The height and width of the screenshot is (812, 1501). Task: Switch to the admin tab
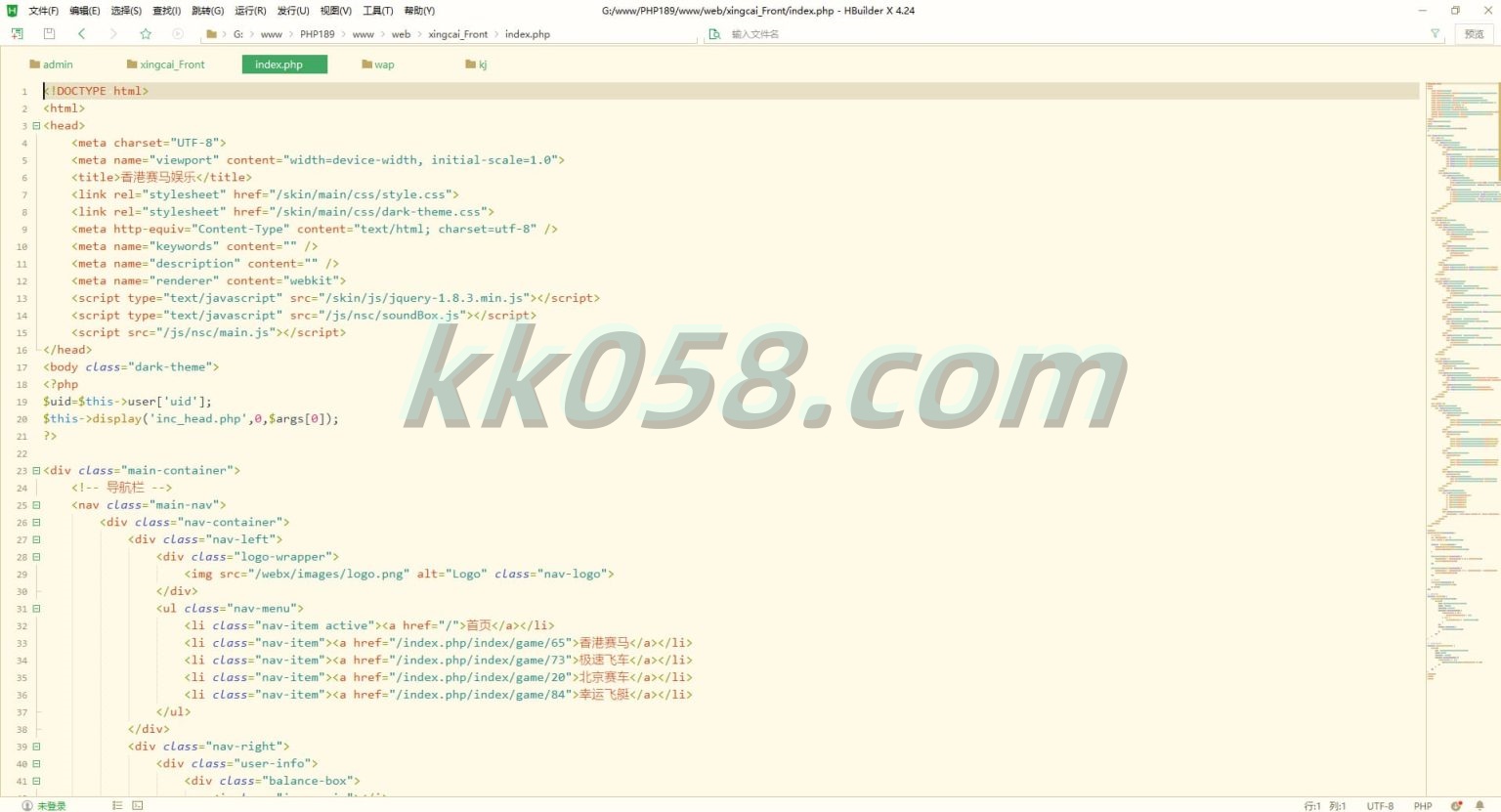[51, 64]
